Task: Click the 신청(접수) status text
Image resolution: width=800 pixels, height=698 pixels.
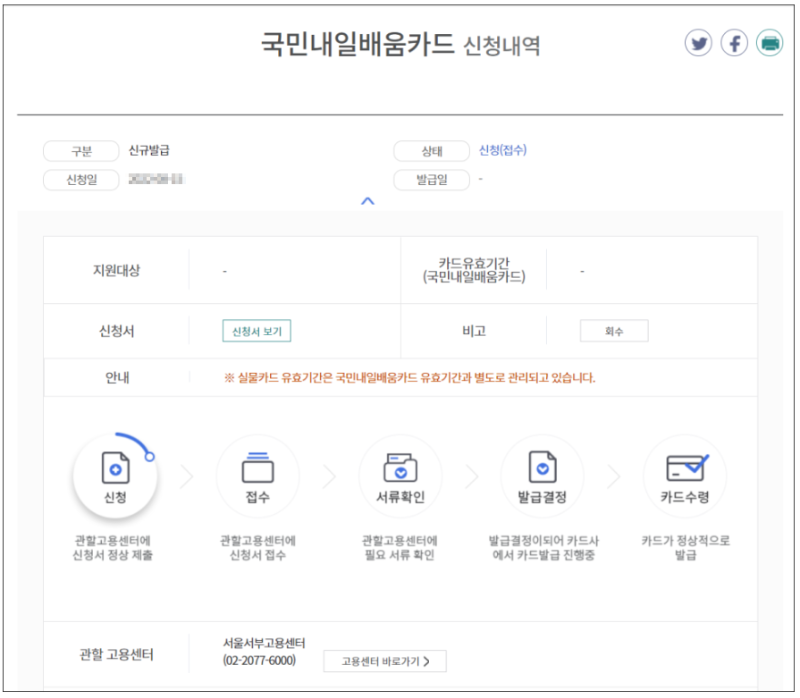Action: 503,151
